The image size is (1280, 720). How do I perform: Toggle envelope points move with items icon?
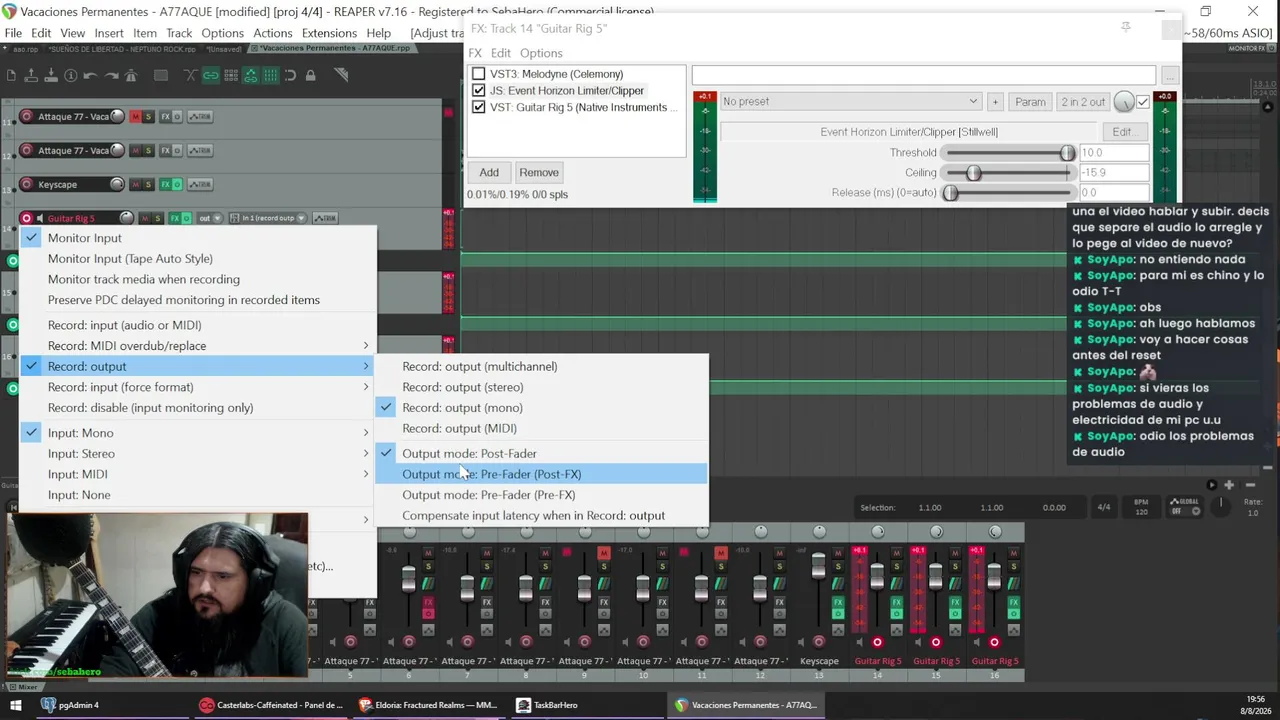coord(251,75)
